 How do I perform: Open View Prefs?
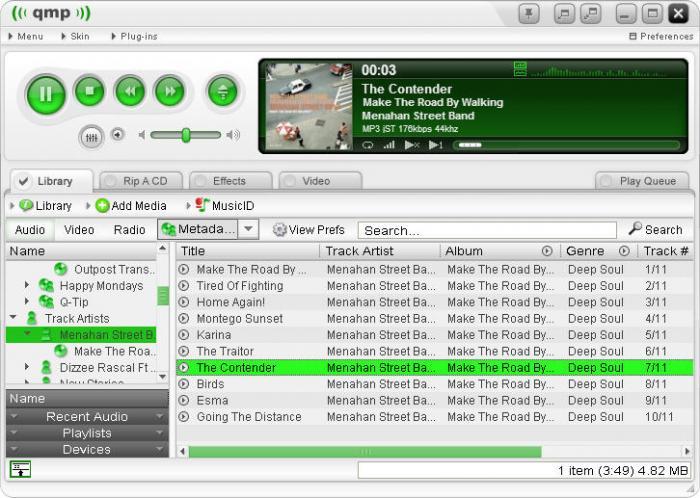(309, 230)
